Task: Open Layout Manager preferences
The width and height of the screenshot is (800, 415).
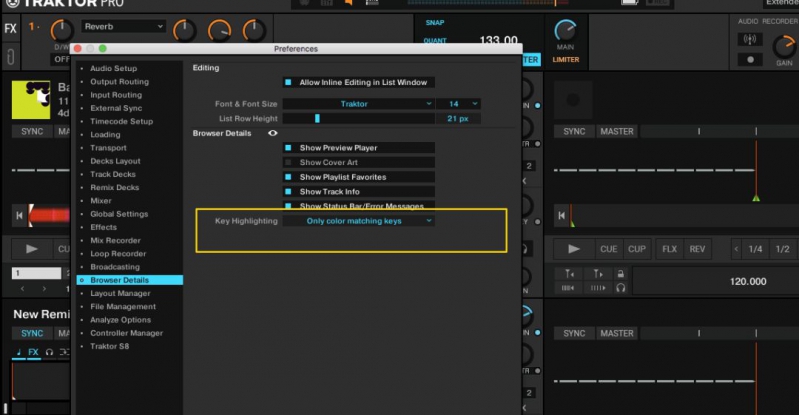Action: (x=120, y=294)
